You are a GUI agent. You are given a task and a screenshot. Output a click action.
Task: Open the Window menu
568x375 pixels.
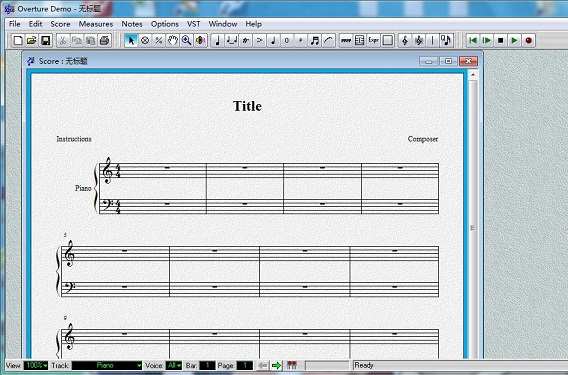(223, 24)
